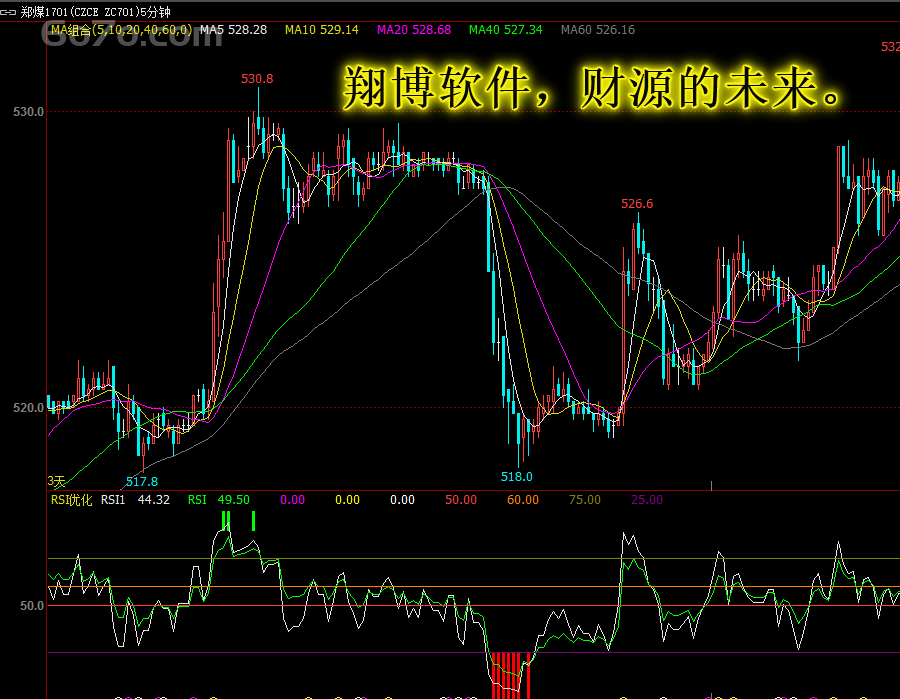Click the MA组合(5,10,20,40,60,0) indicator label
The image size is (900, 699).
tap(121, 30)
